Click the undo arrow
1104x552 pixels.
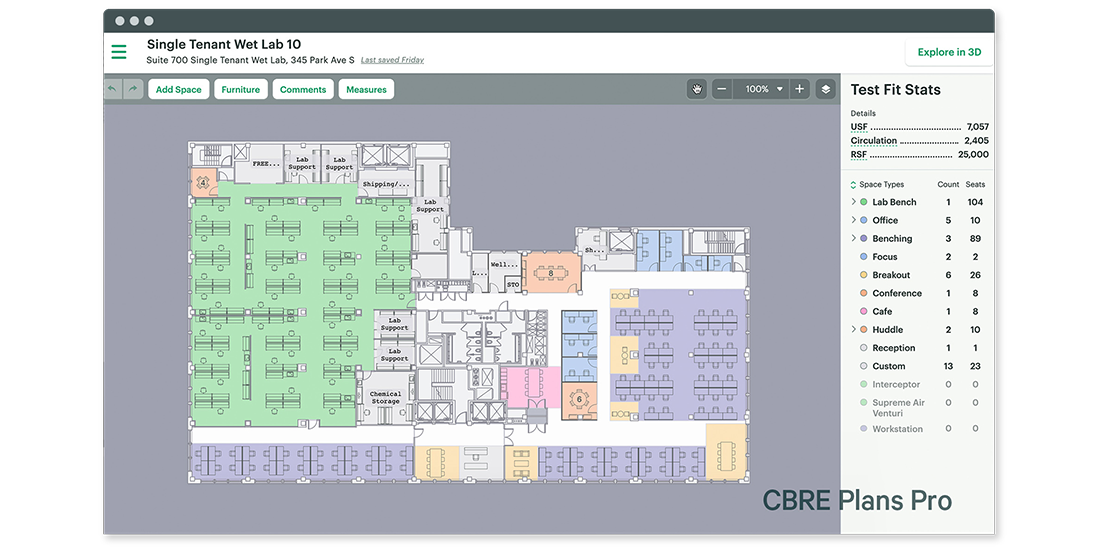pos(112,90)
